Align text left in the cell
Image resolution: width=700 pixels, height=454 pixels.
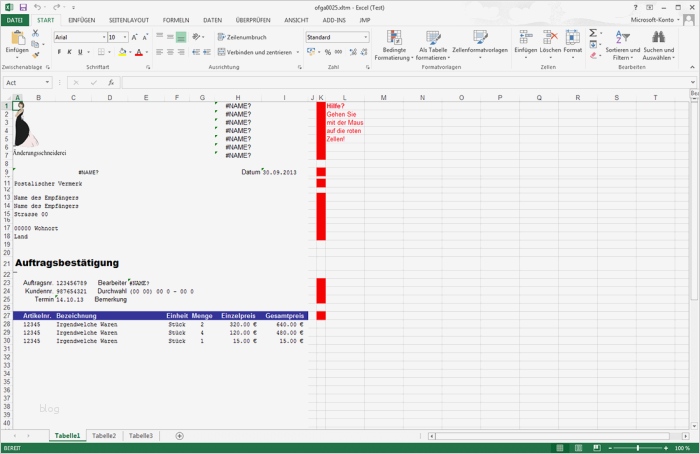pos(159,52)
